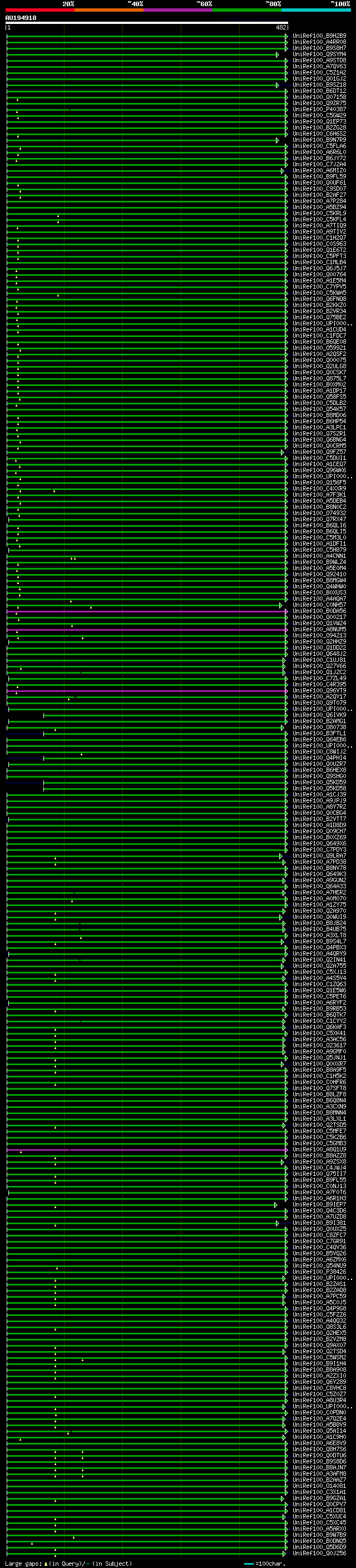
Task: Select hit label UniRef100_C7ZL49
Action: (319, 678)
